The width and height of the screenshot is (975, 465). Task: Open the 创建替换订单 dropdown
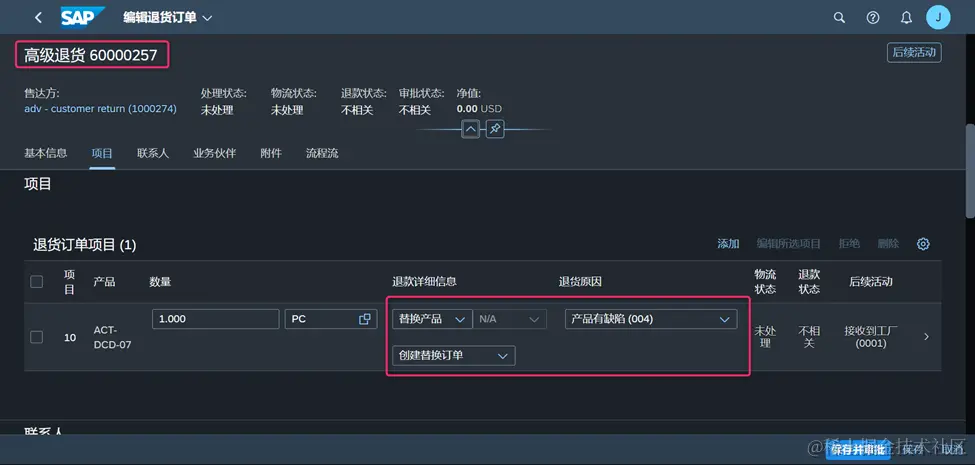click(x=454, y=356)
